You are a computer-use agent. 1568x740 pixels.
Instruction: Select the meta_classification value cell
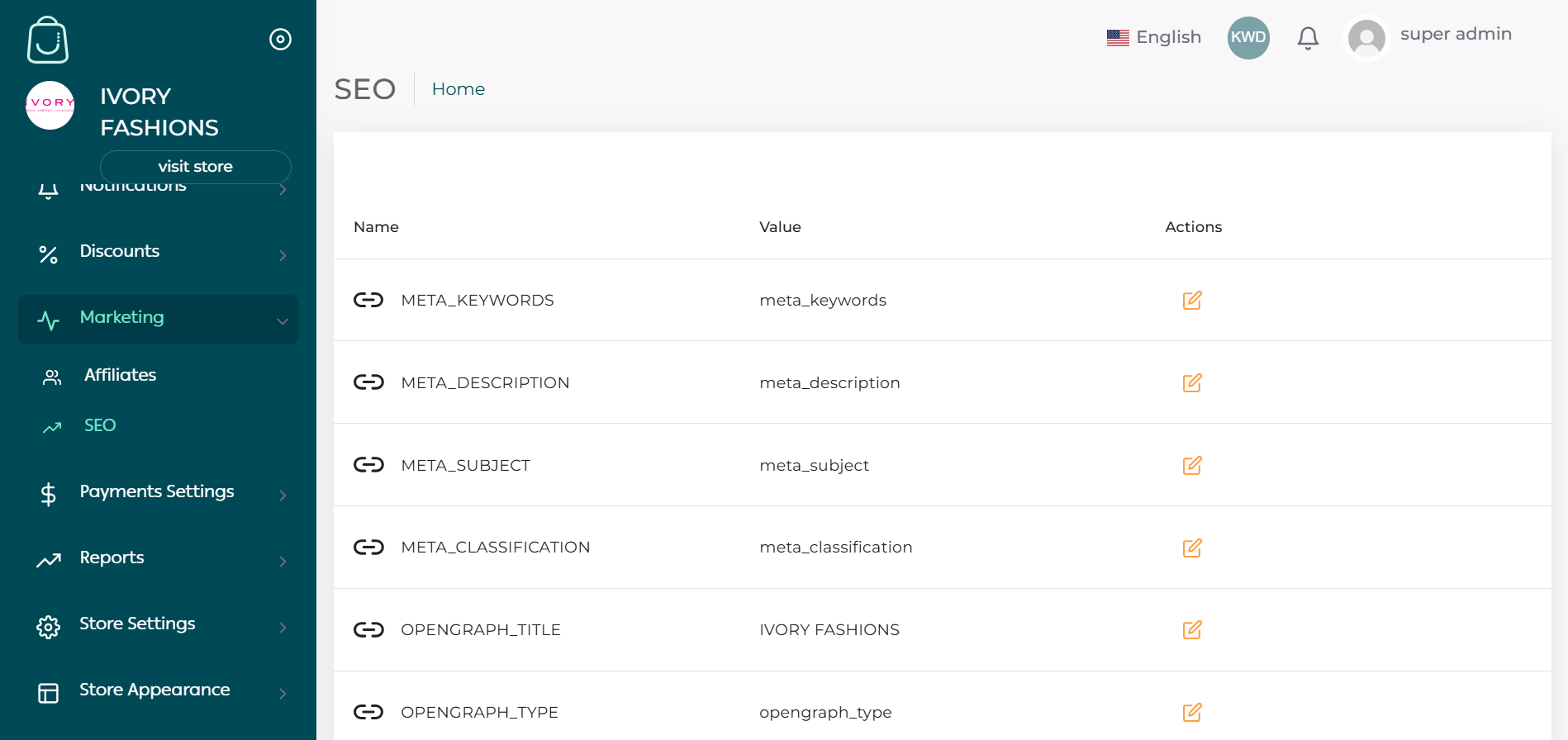point(836,548)
